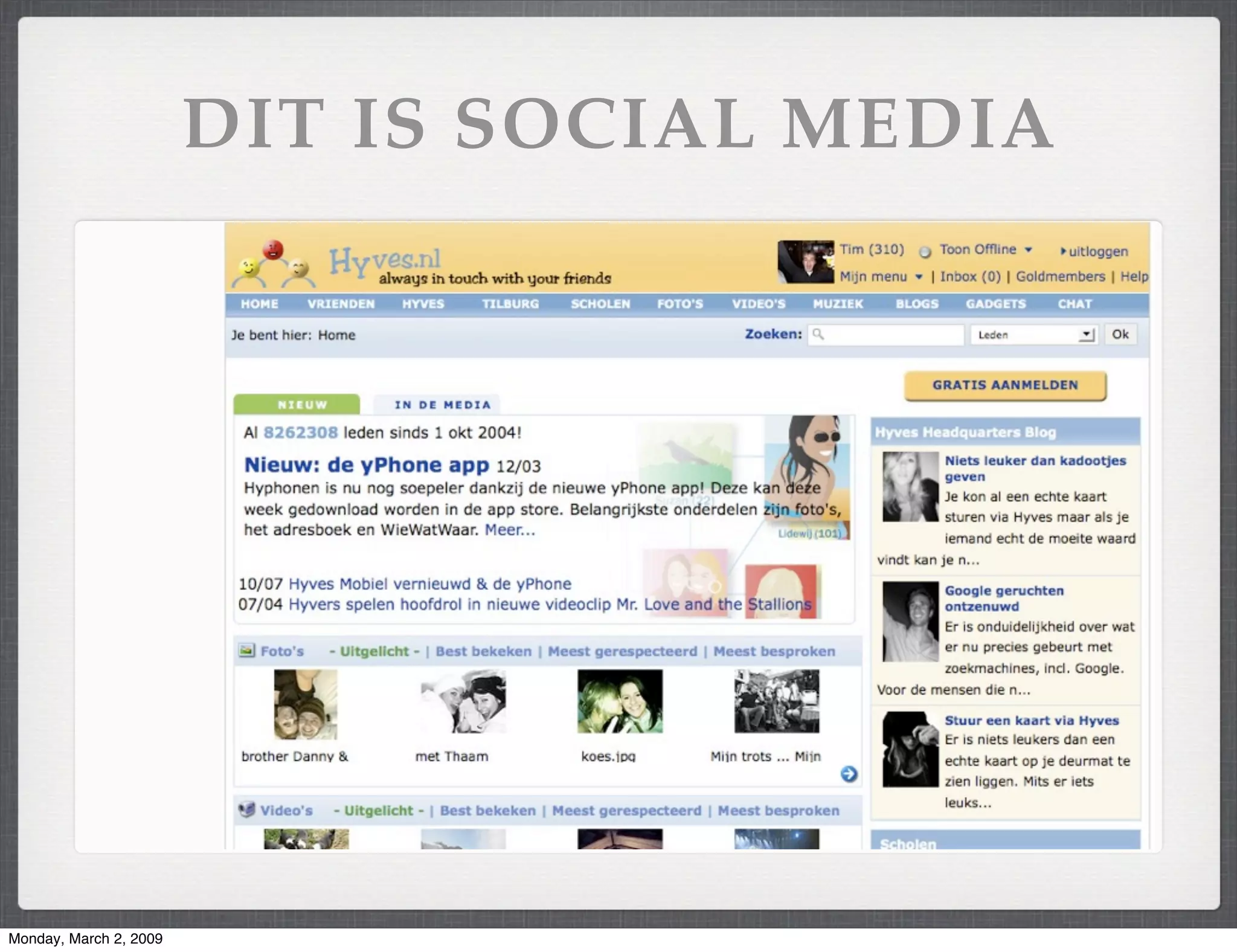
Task: Open Tim's profile picture thumbnail
Action: pyautogui.click(x=805, y=262)
